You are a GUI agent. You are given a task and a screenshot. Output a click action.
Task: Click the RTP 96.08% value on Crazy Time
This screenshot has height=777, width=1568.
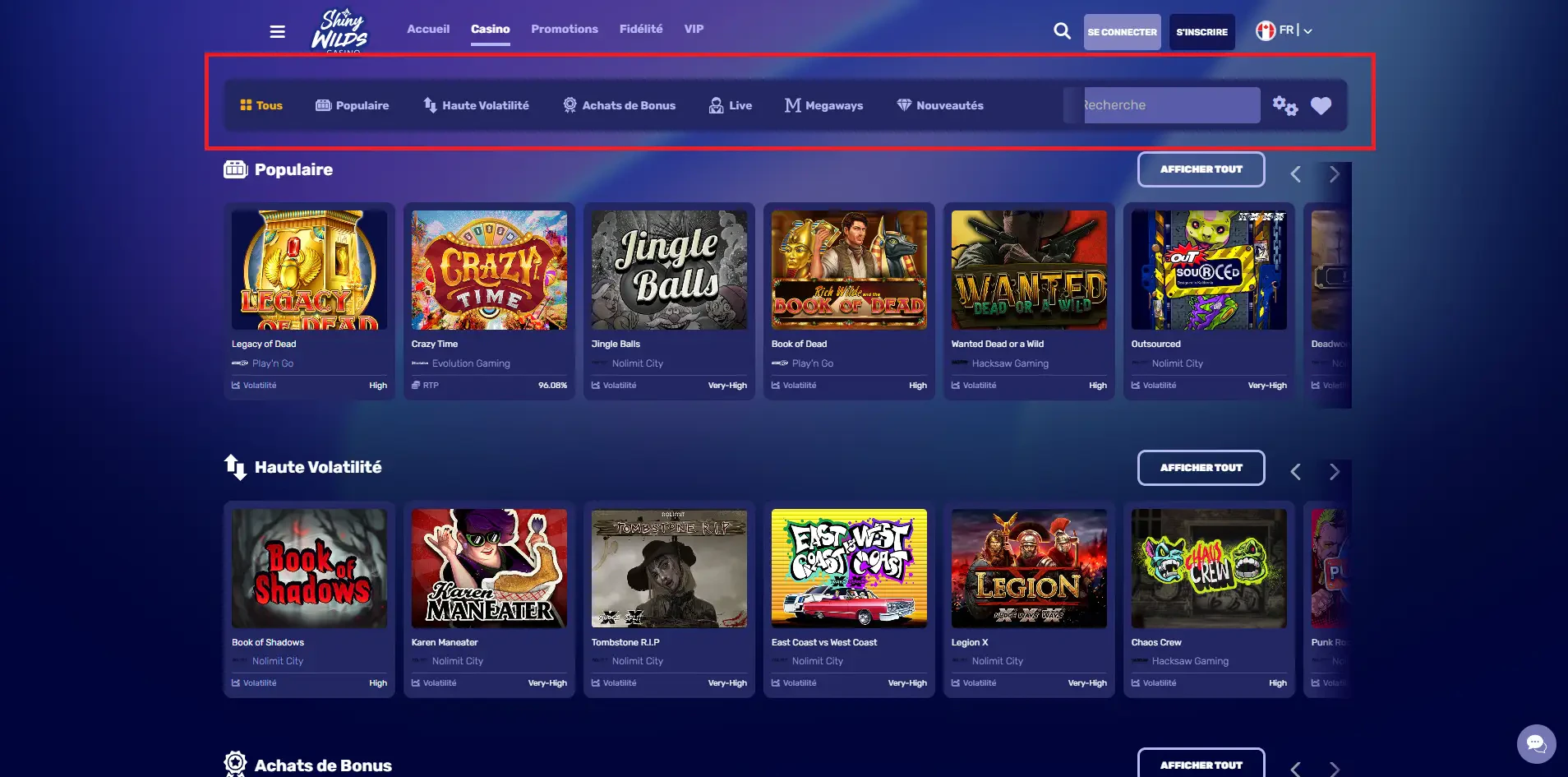(552, 386)
